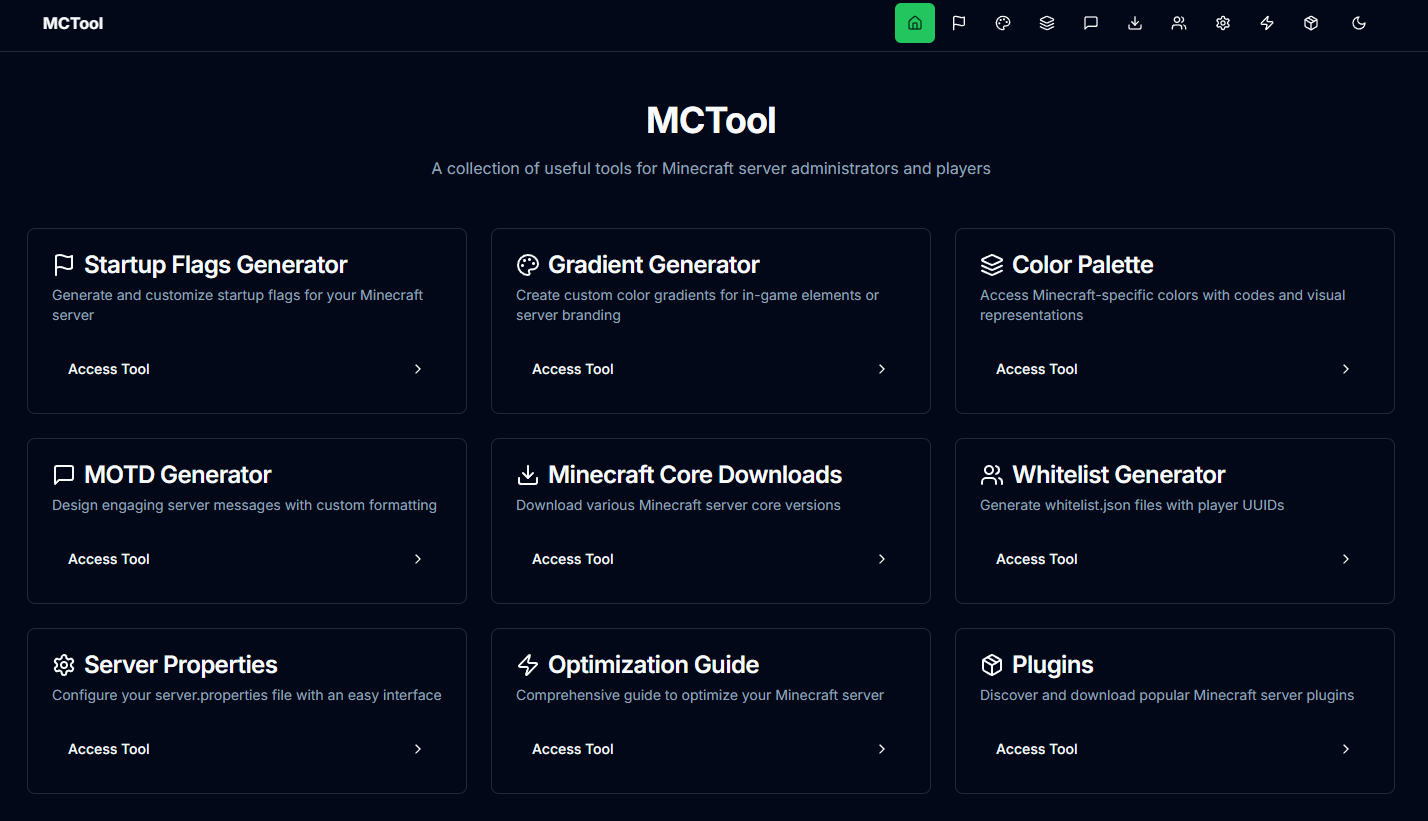Click chevron arrow in Core Downloads card
Viewport: 1428px width, 821px height.
(882, 559)
